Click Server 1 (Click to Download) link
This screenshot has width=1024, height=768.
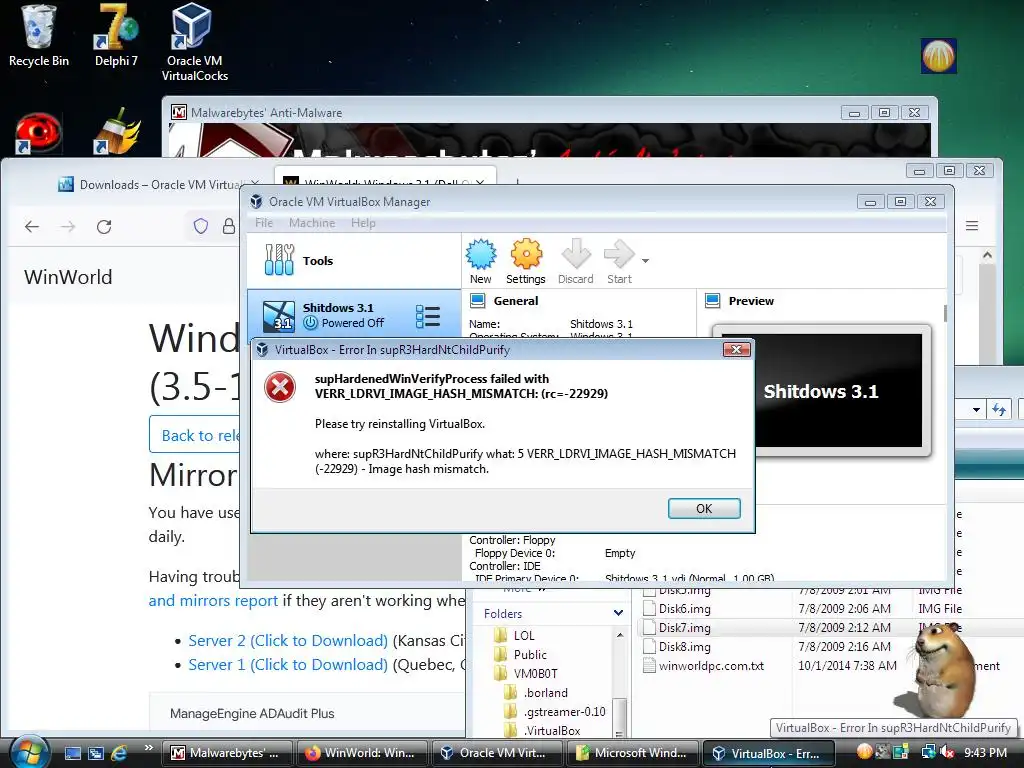(288, 665)
